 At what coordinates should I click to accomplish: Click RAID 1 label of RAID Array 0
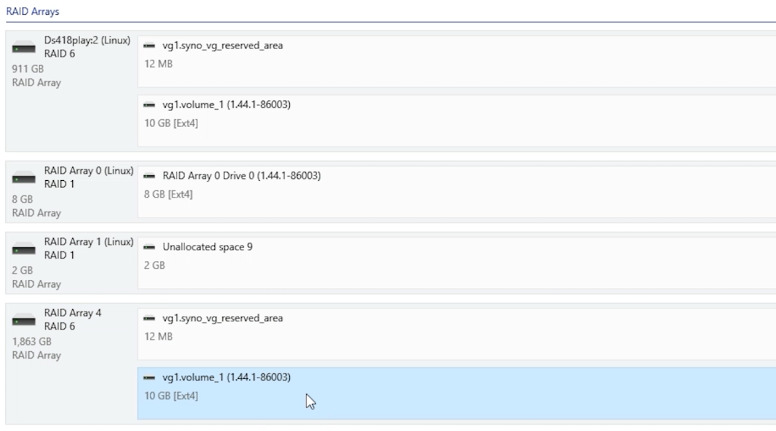click(x=59, y=184)
